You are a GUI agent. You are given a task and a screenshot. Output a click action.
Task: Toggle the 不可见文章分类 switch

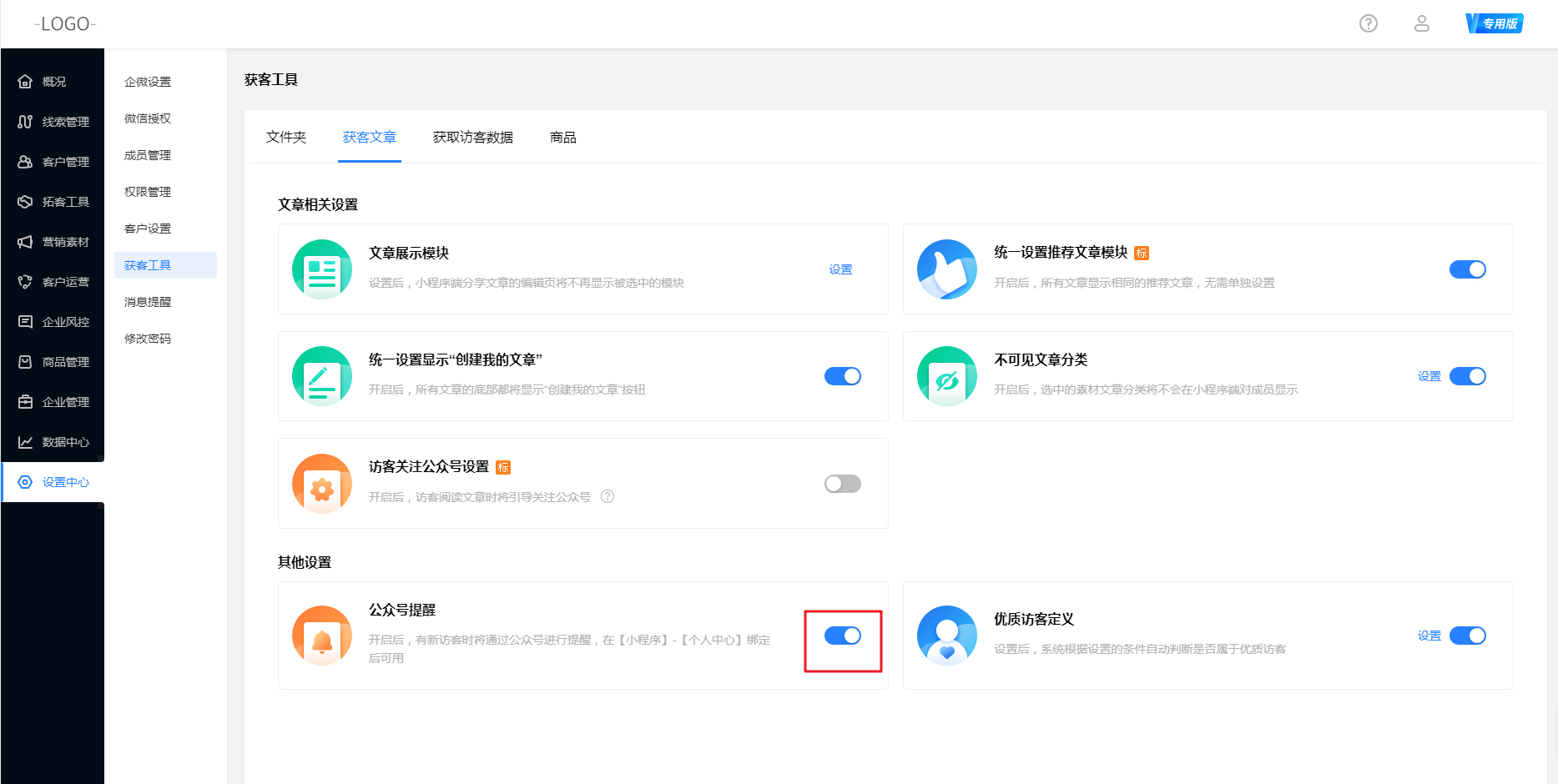1468,376
